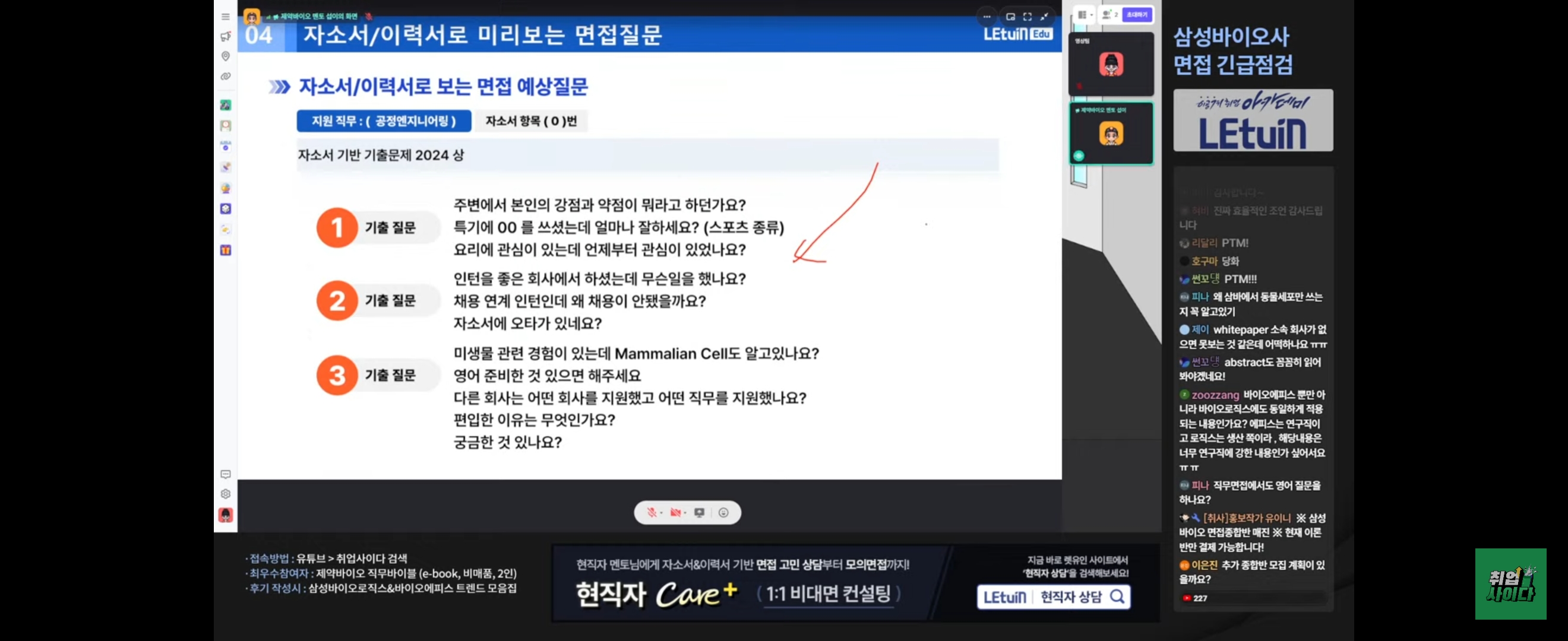
Task: Open emoji reactions in bottom toolbar
Action: (x=723, y=513)
